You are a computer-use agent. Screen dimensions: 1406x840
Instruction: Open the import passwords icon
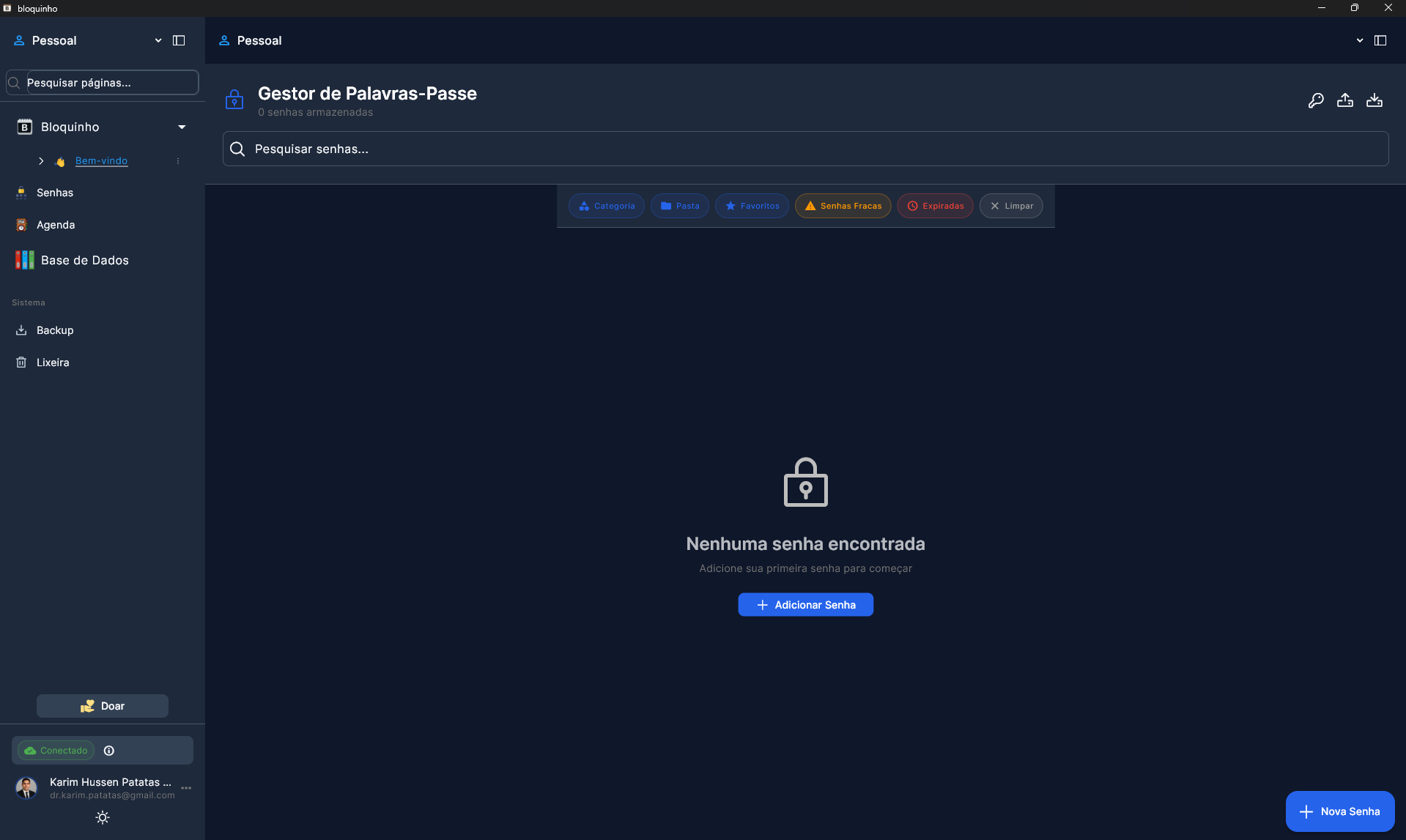tap(1375, 100)
